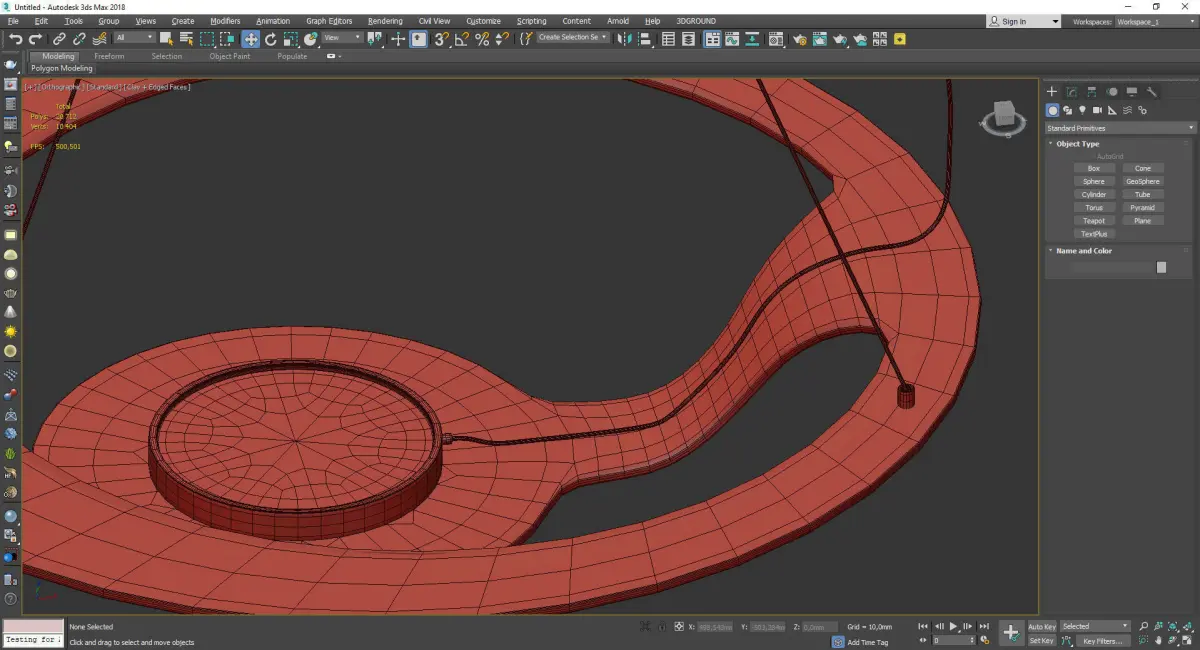Toggle Auto Key animation mode
This screenshot has width=1200, height=650.
(1041, 626)
